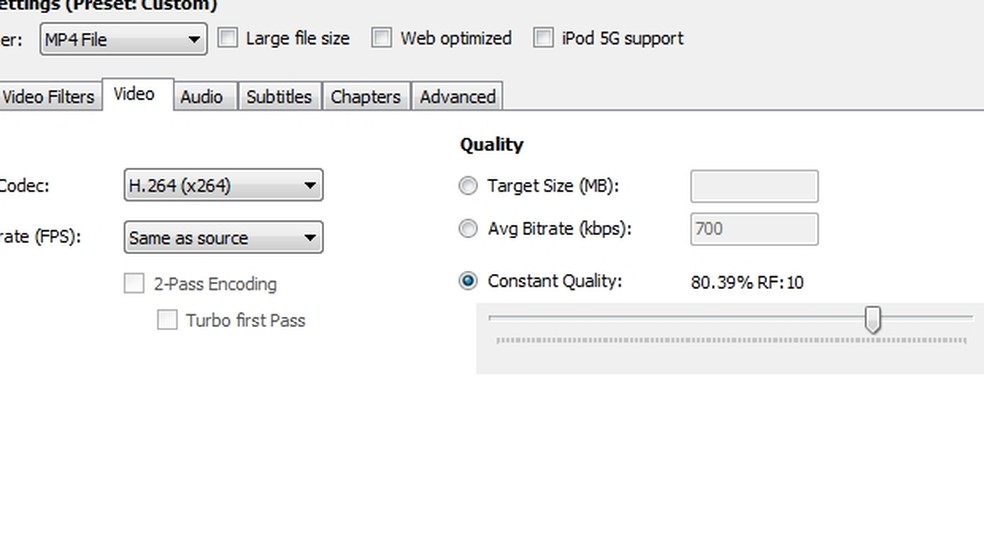
Task: Choose the Avg Bitrate (kbps) radio option
Action: pos(468,229)
